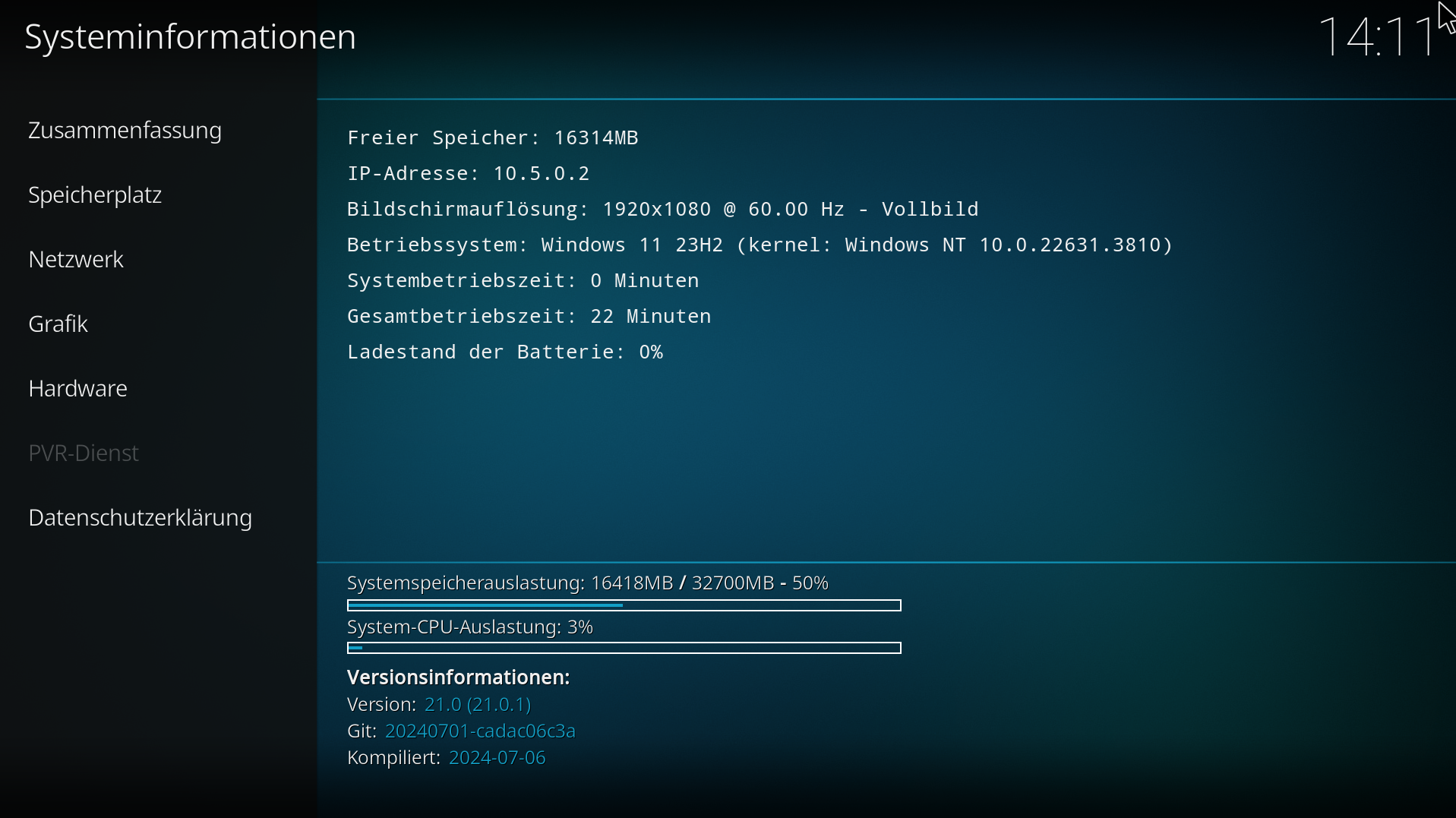Screen dimensions: 1456x818
Task: Click the Versionsinformationen: heading
Action: point(459,677)
